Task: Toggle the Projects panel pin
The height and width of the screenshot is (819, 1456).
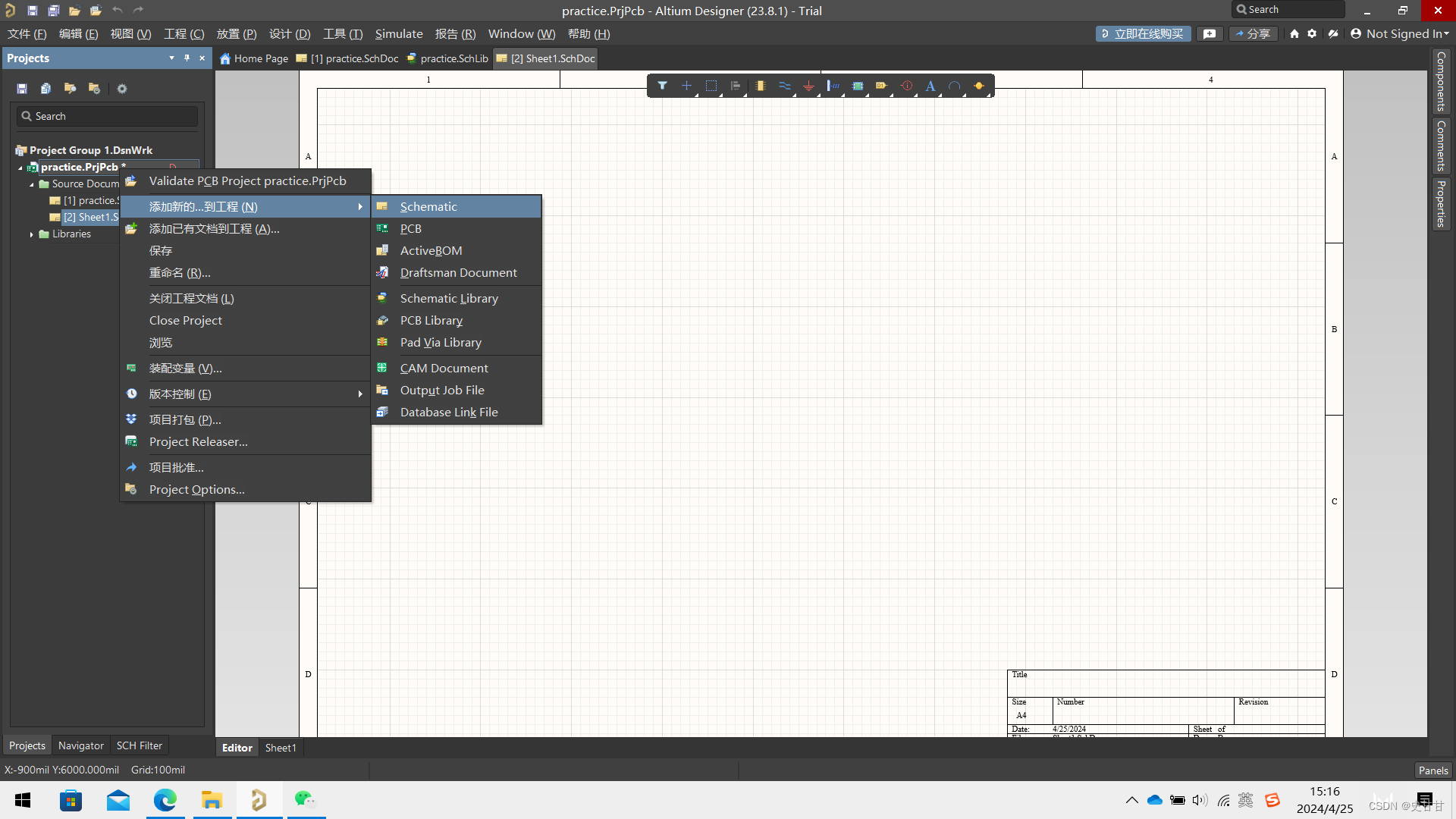Action: [x=187, y=58]
